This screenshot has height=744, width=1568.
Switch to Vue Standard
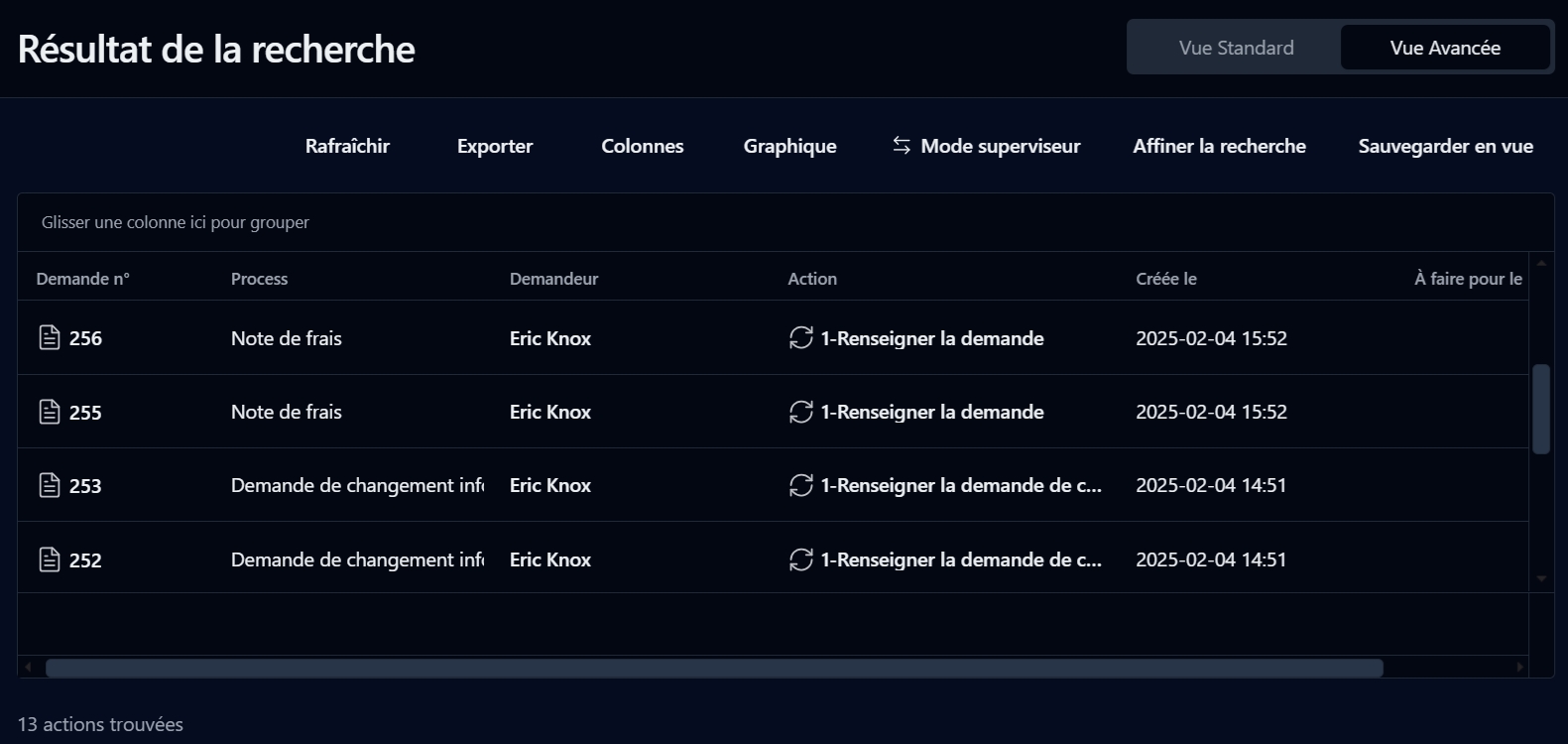[1236, 48]
